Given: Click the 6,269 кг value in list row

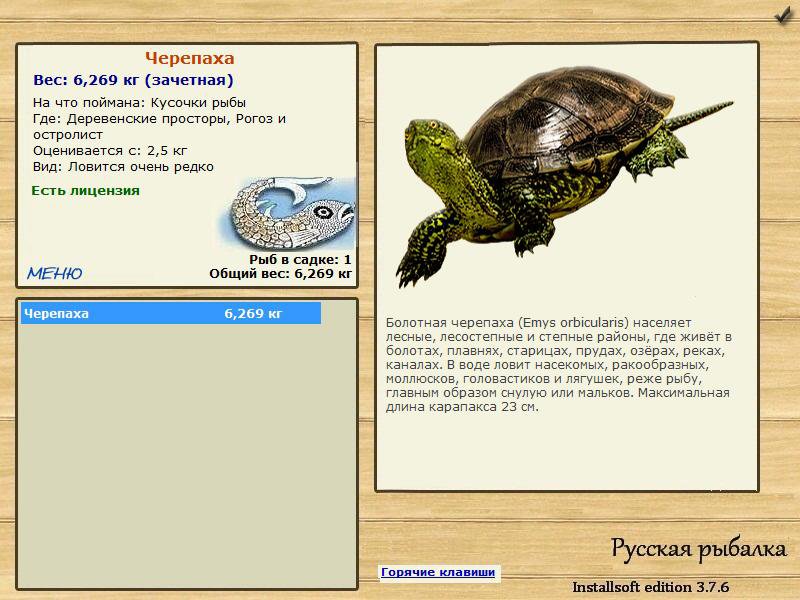Looking at the screenshot, I should [x=253, y=313].
